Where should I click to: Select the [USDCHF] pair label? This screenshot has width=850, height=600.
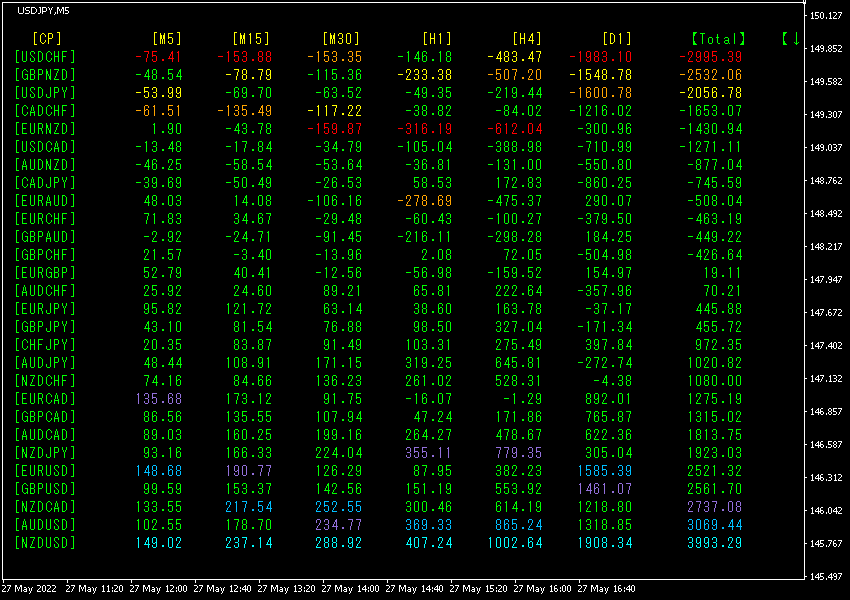(x=45, y=57)
